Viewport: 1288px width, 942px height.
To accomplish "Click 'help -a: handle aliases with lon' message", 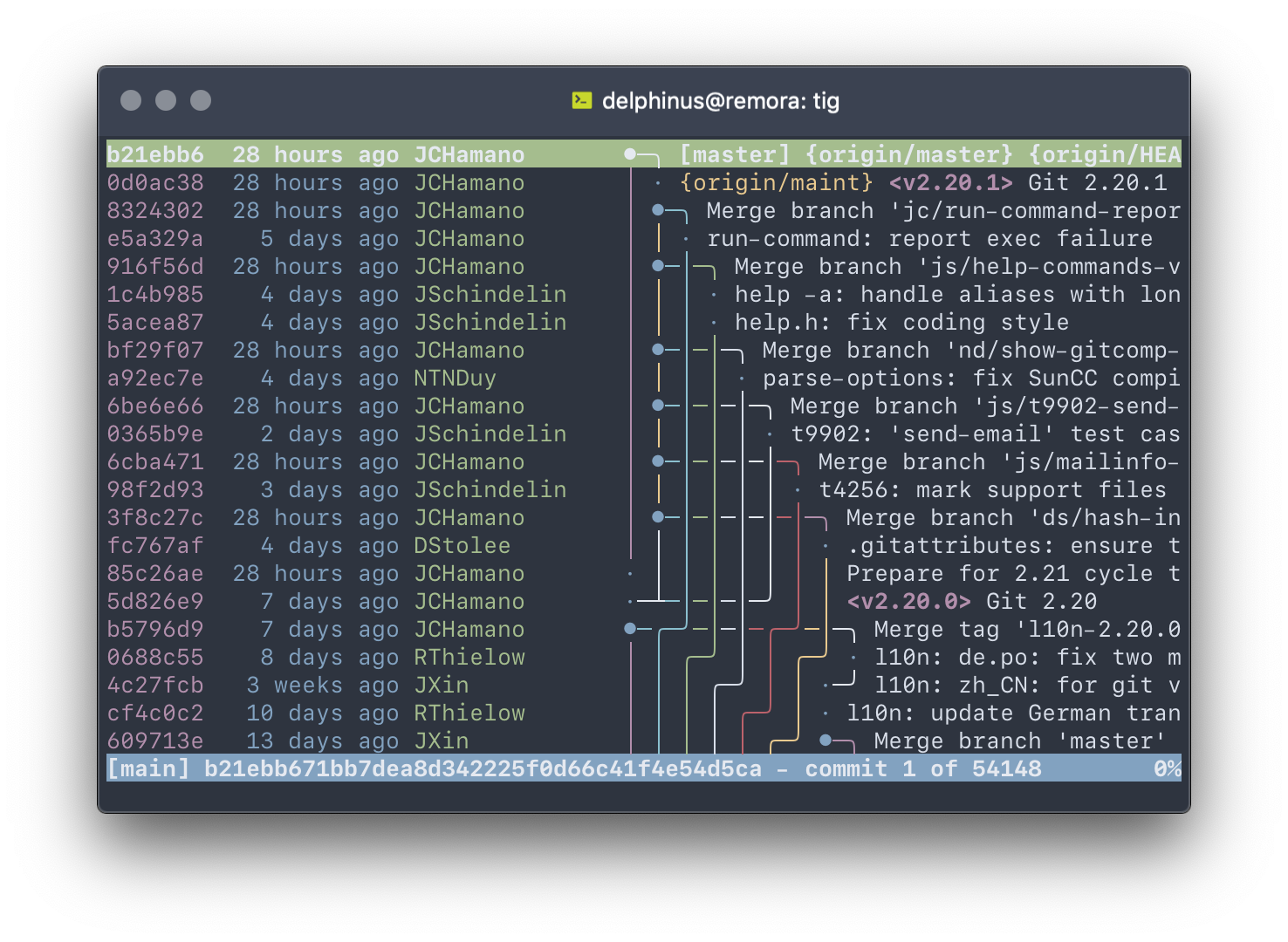I will coord(958,294).
